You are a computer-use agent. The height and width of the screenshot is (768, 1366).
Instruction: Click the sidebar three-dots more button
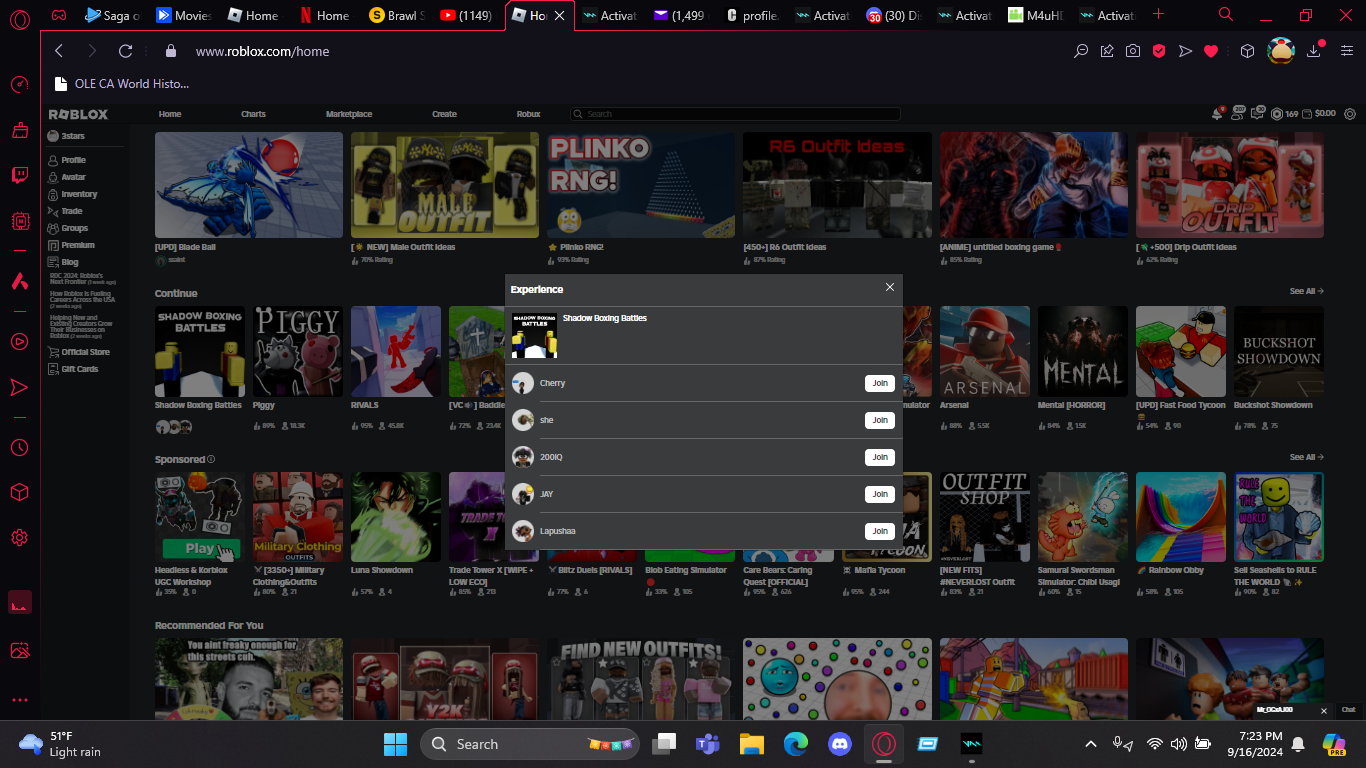(x=19, y=700)
